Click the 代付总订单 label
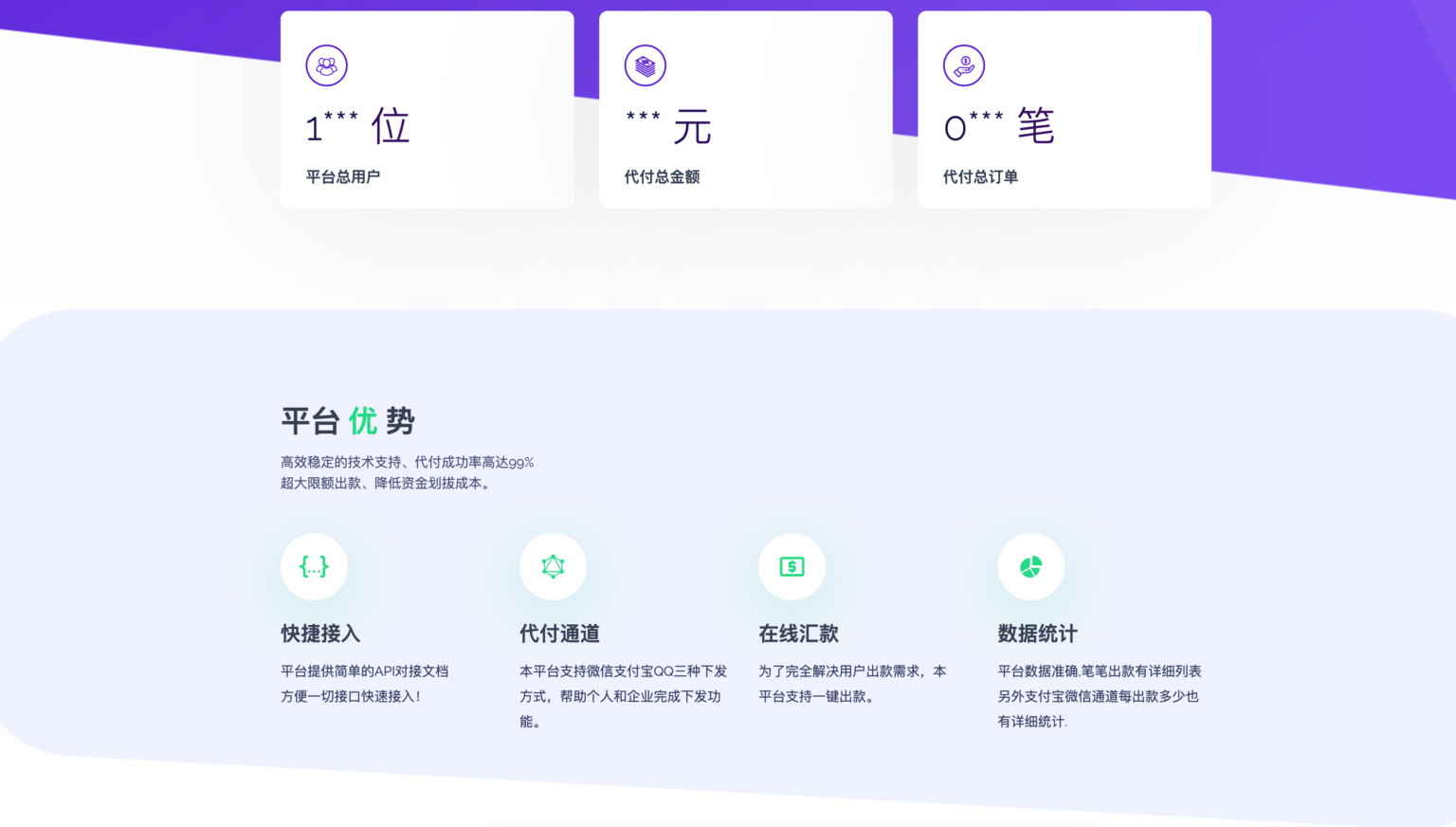 click(x=980, y=176)
